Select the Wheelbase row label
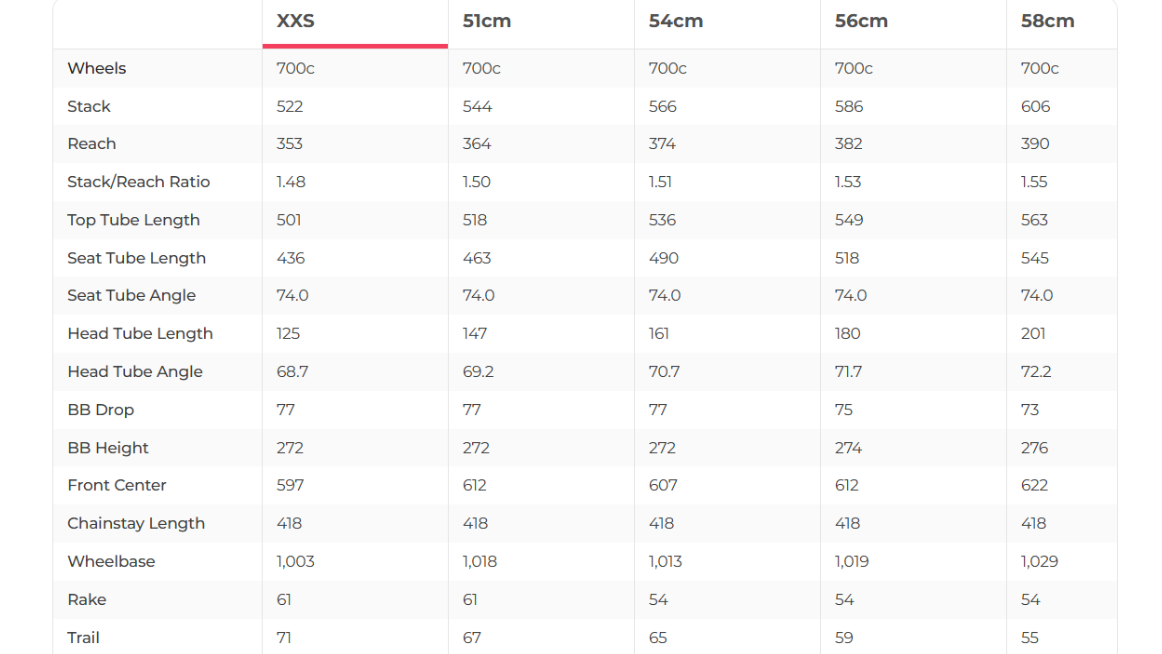Screen dimensions: 1162x654 [111, 561]
